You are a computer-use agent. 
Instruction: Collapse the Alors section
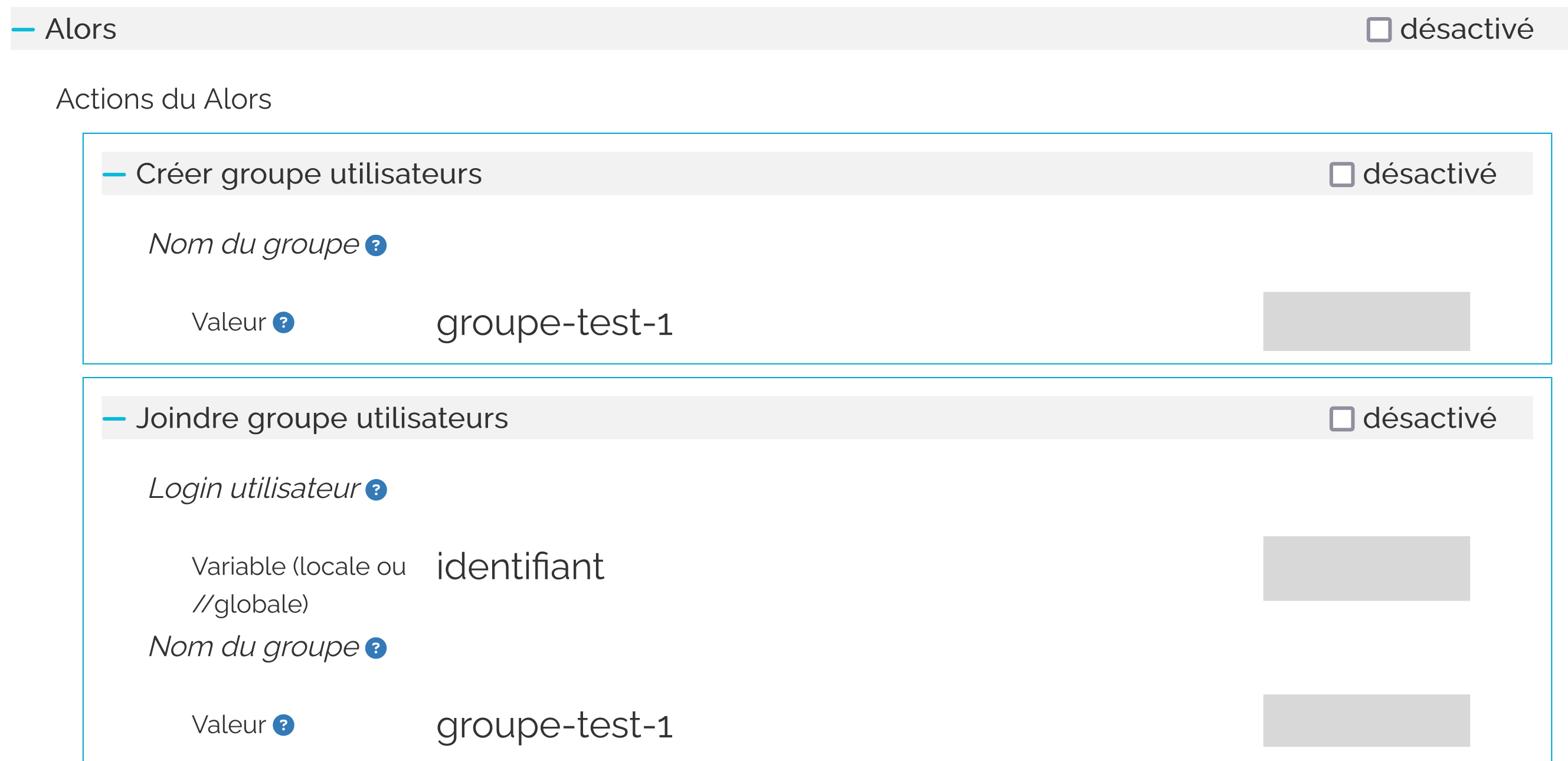[23, 29]
